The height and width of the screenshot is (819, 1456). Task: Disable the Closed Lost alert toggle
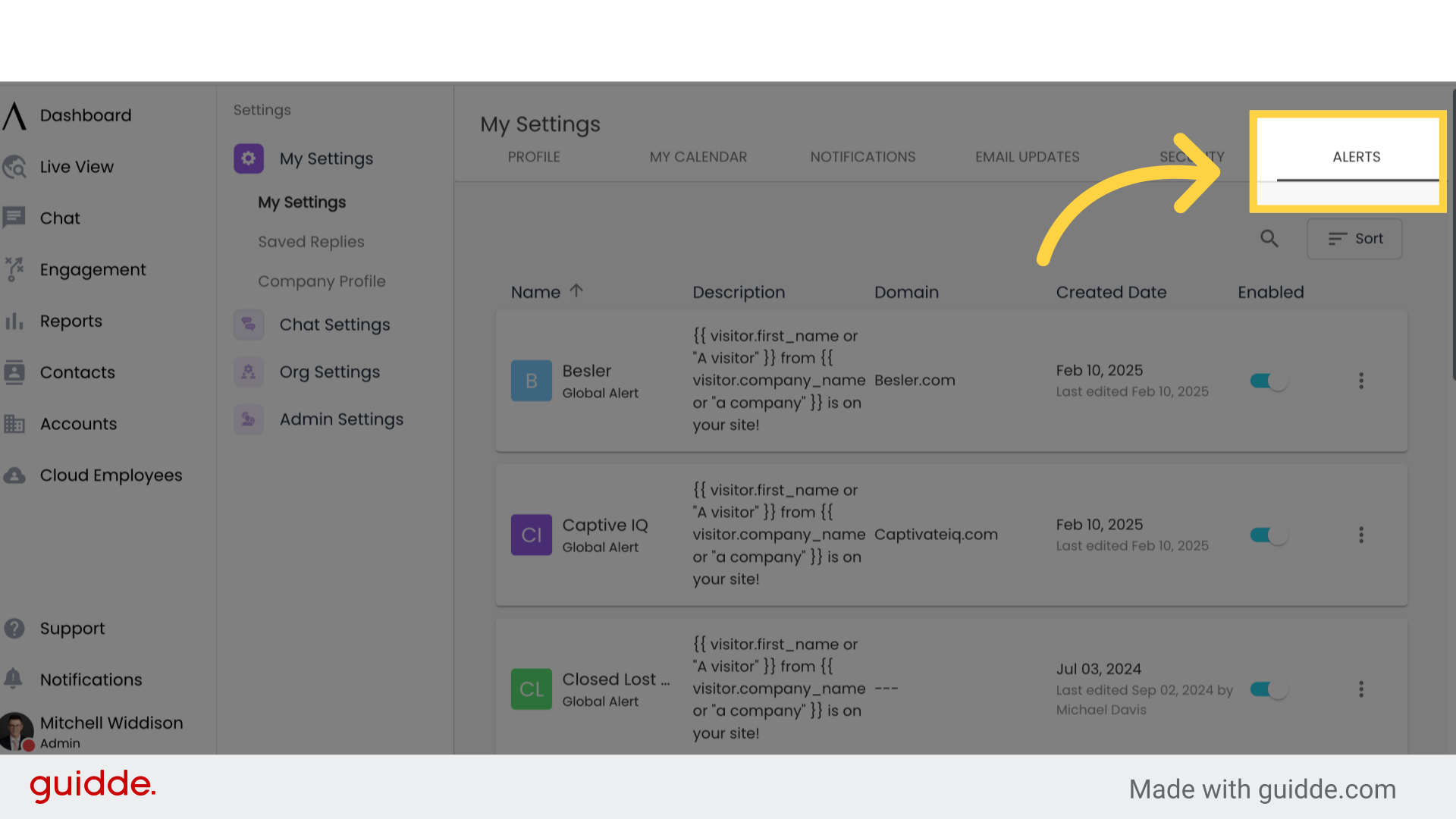tap(1269, 689)
